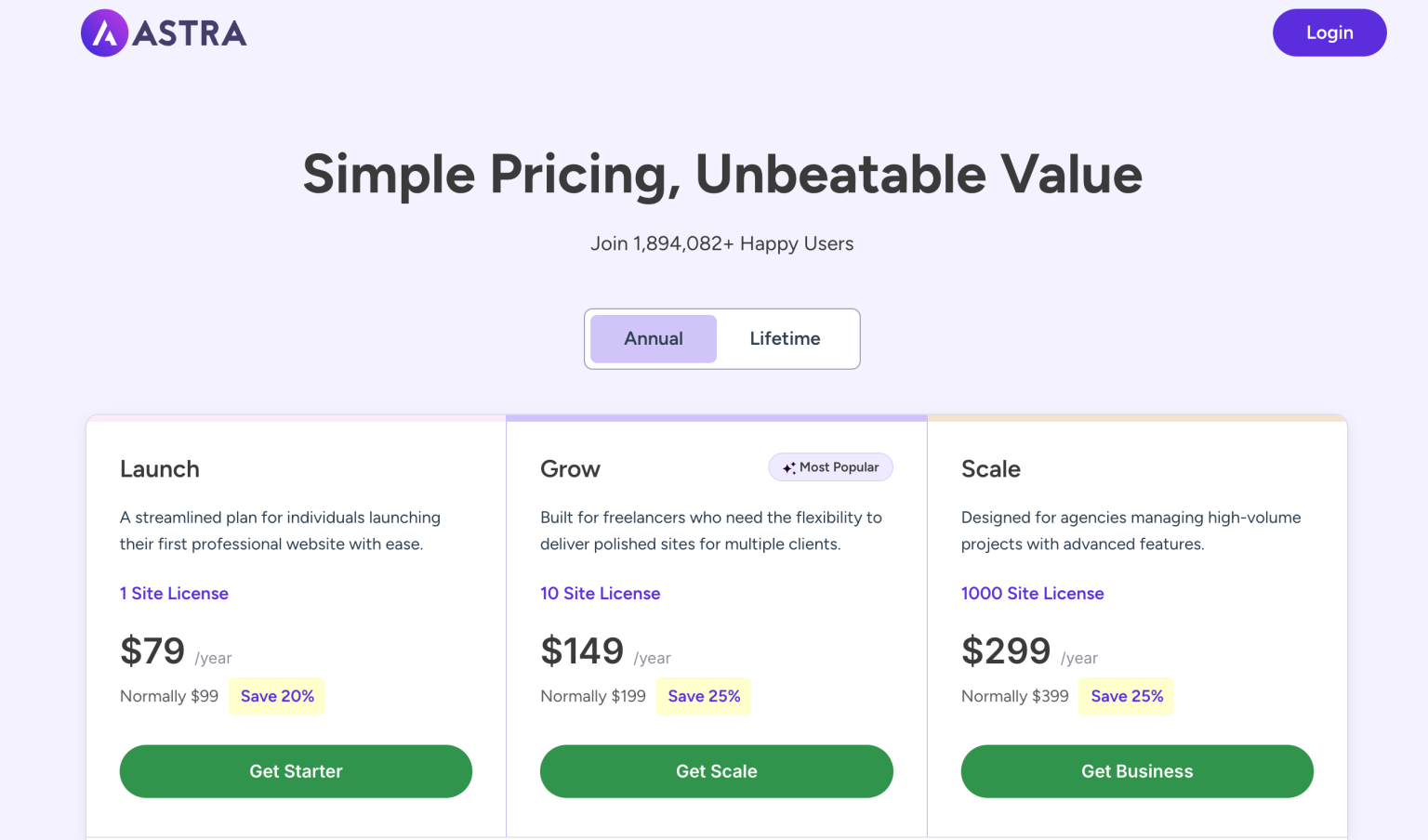Open the 1000 Site License link
The width and height of the screenshot is (1428, 840).
click(x=1032, y=594)
